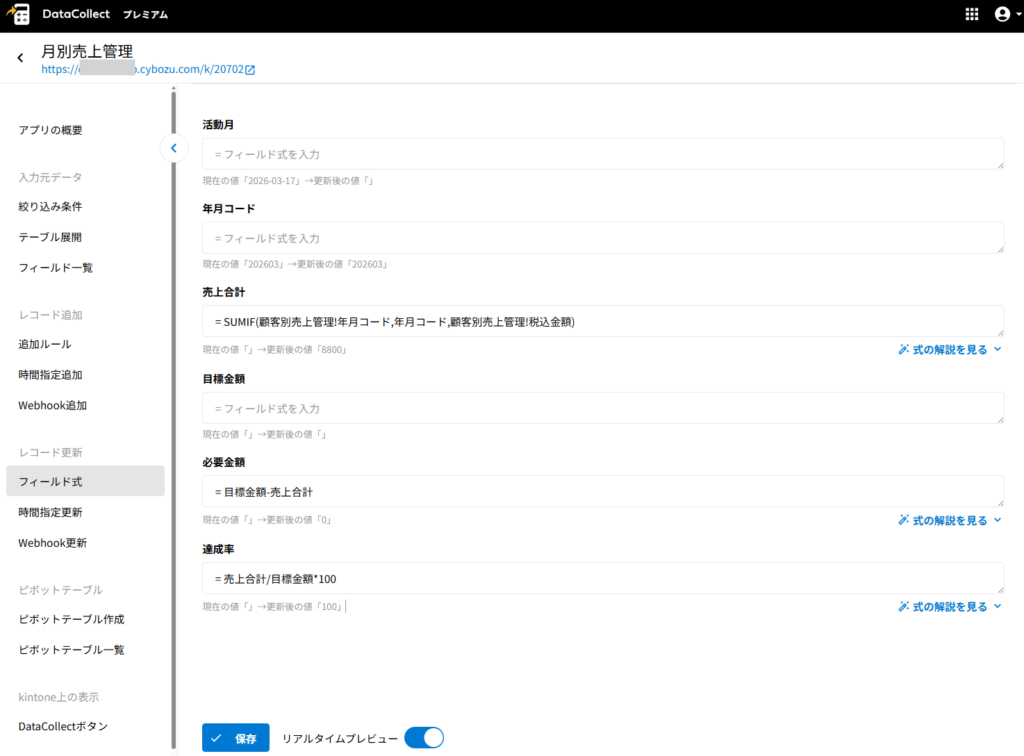
Task: Click the 目標金額 formula input field
Action: pos(602,408)
